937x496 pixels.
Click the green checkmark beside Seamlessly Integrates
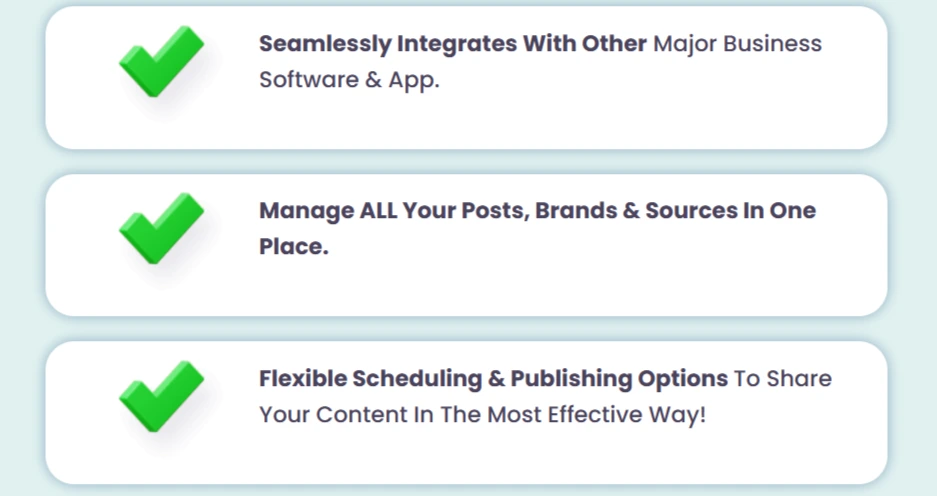click(160, 62)
